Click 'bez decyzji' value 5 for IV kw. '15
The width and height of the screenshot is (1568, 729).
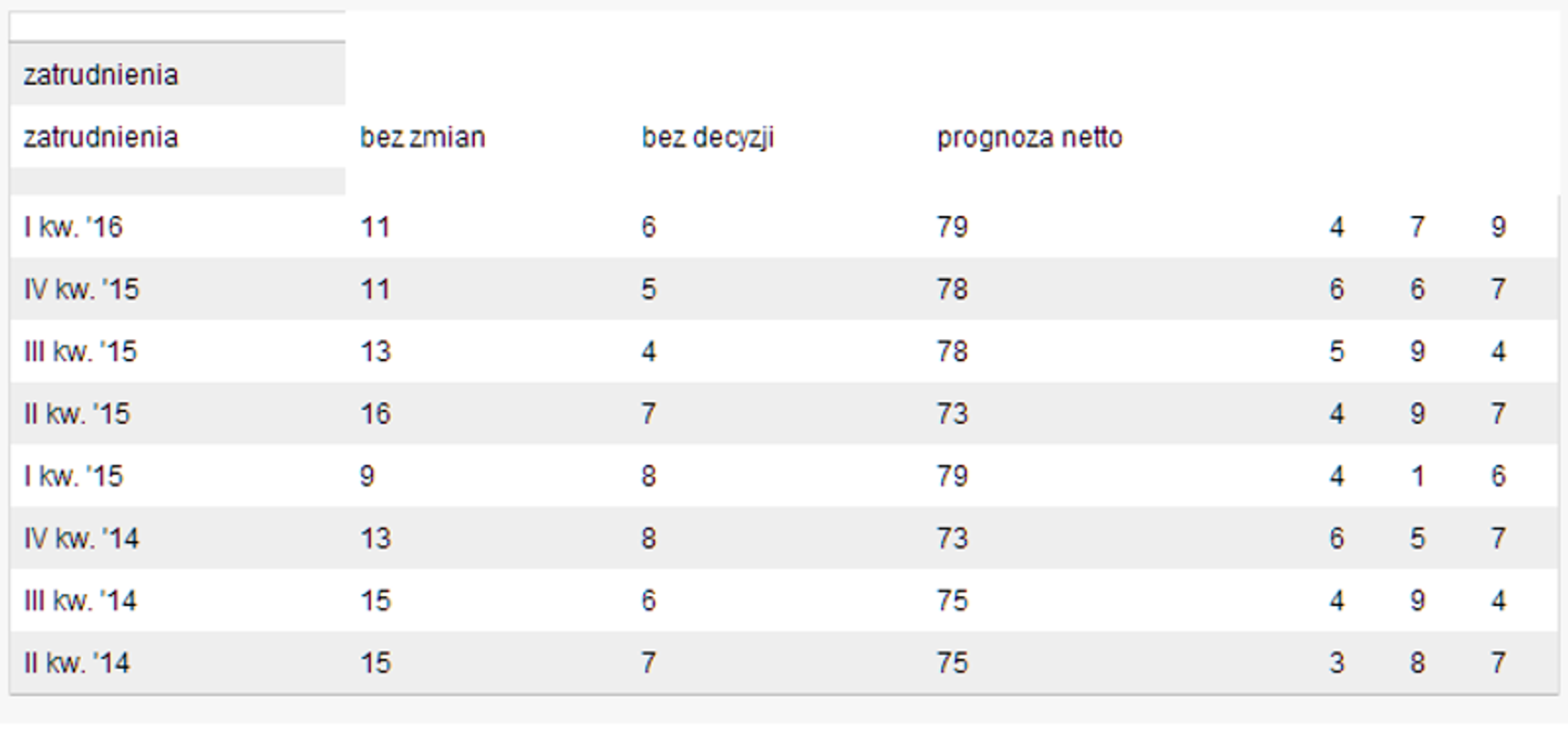[648, 290]
